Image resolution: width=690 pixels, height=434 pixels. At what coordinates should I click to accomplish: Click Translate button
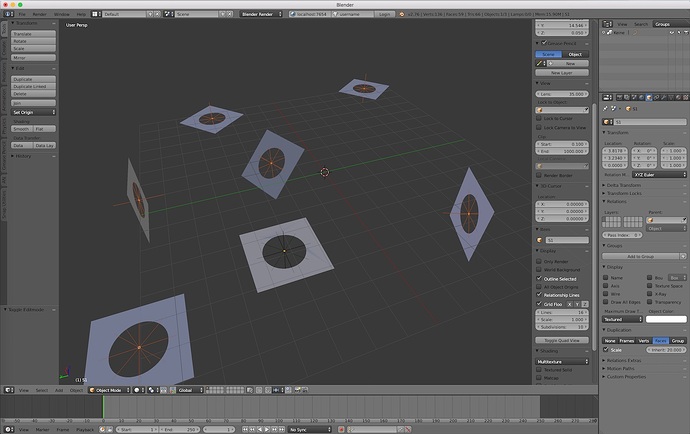33,34
